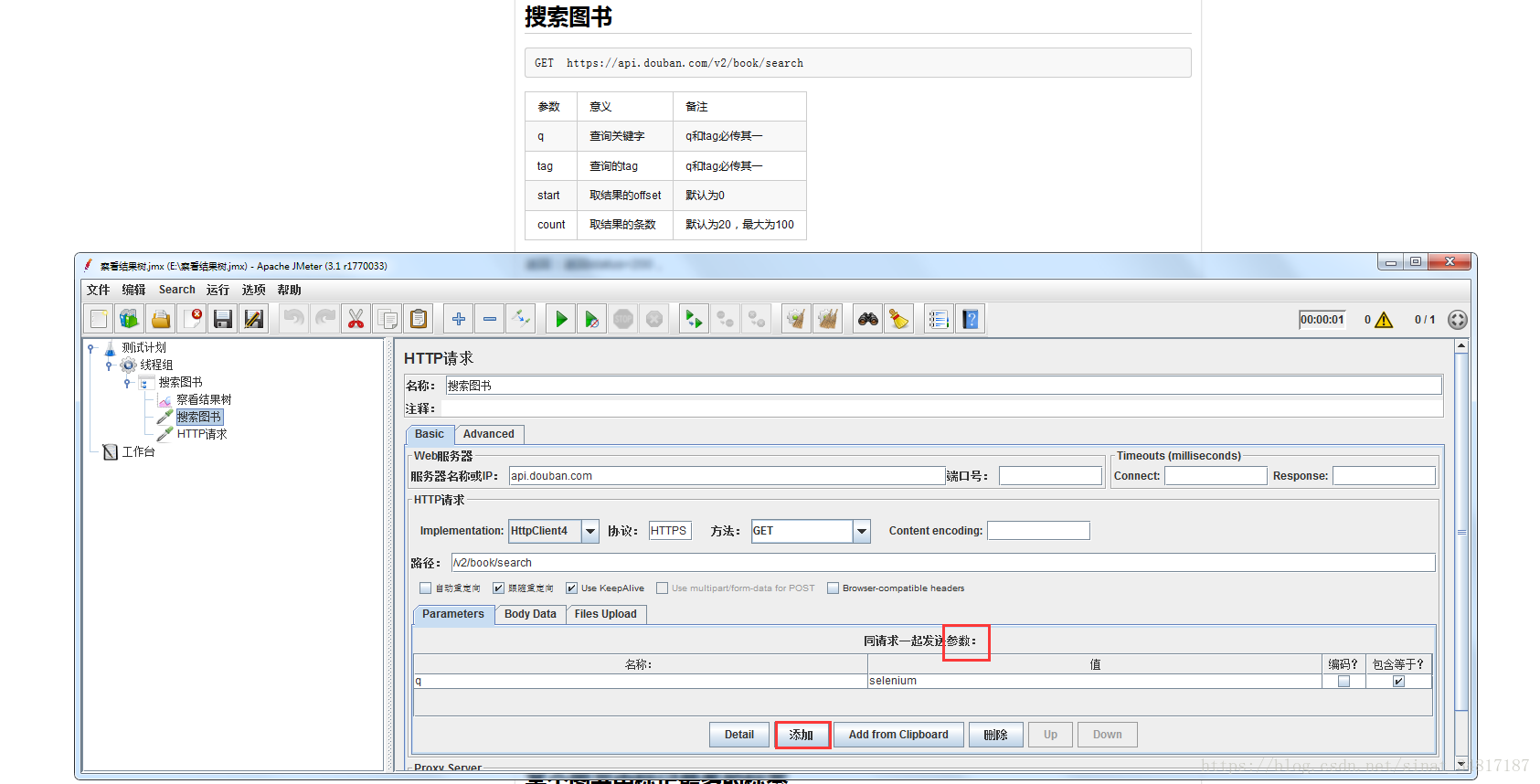This screenshot has width=1540, height=784.
Task: Select 察看结果树 in the tree
Action: (204, 400)
